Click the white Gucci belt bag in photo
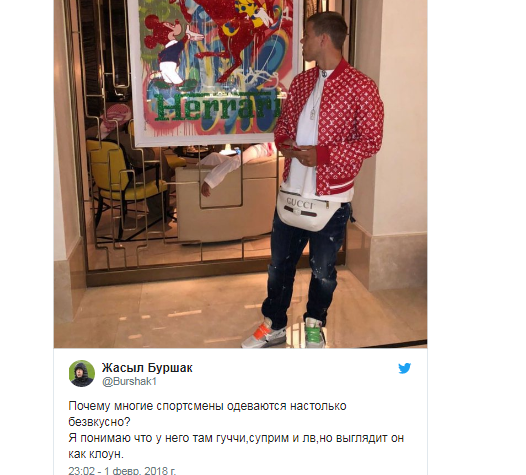Viewport: 526px width, 475px height. coord(304,211)
